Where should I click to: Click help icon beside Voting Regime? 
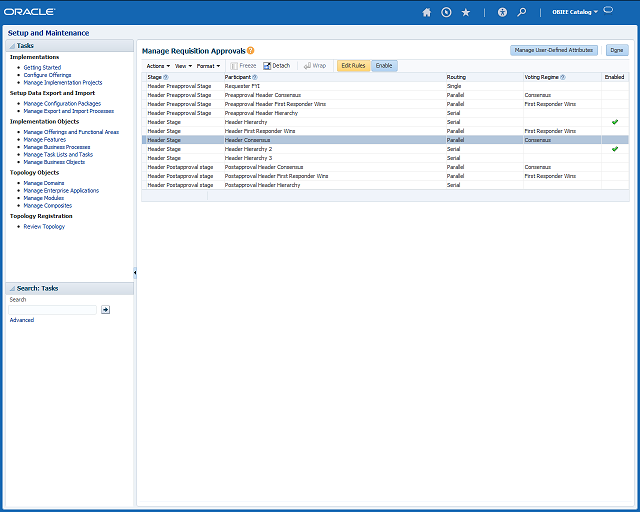pos(563,77)
